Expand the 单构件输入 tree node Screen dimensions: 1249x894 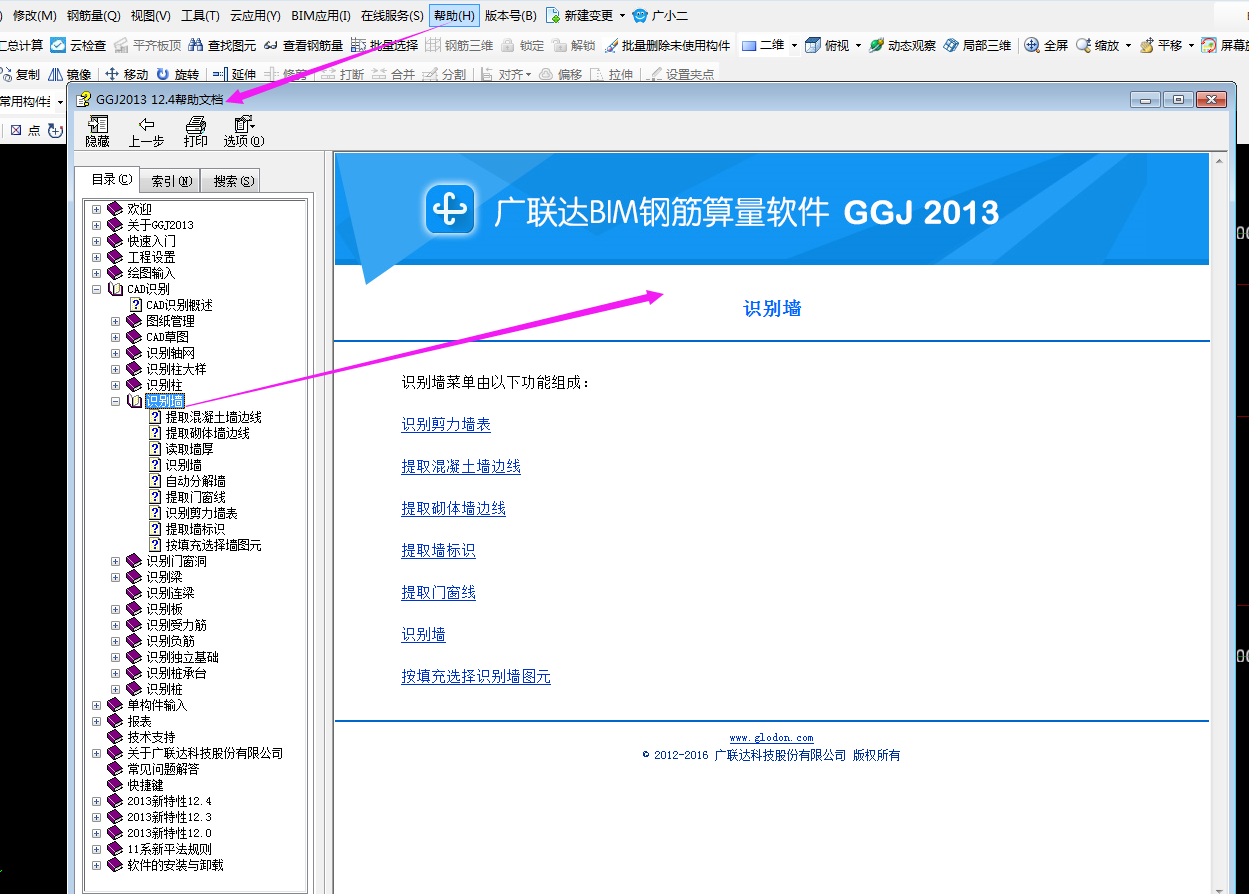[x=96, y=705]
